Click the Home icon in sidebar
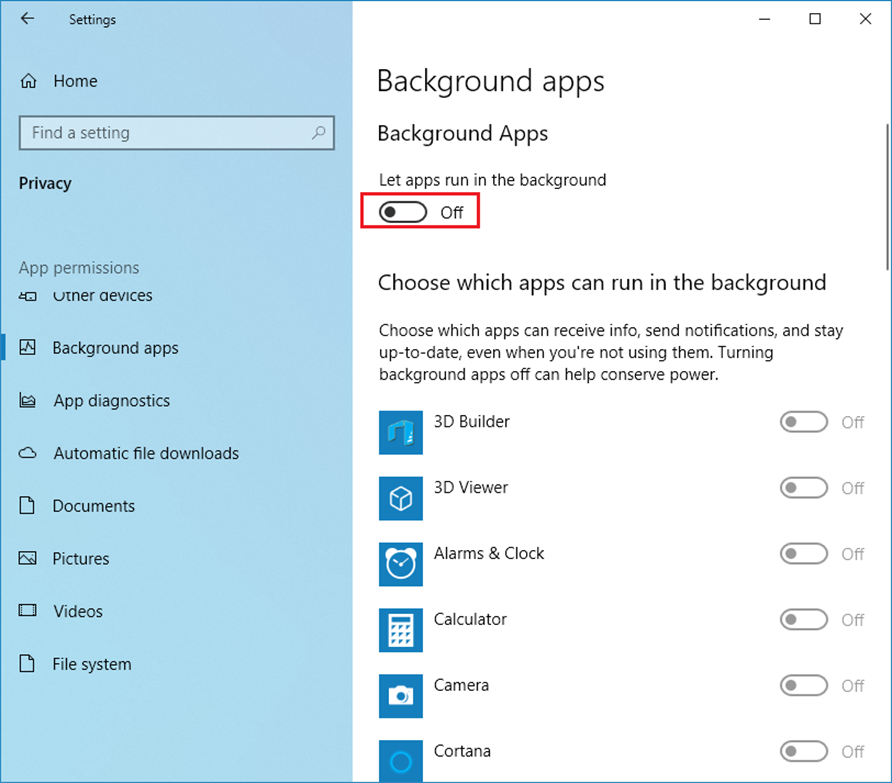This screenshot has width=892, height=783. (x=30, y=82)
